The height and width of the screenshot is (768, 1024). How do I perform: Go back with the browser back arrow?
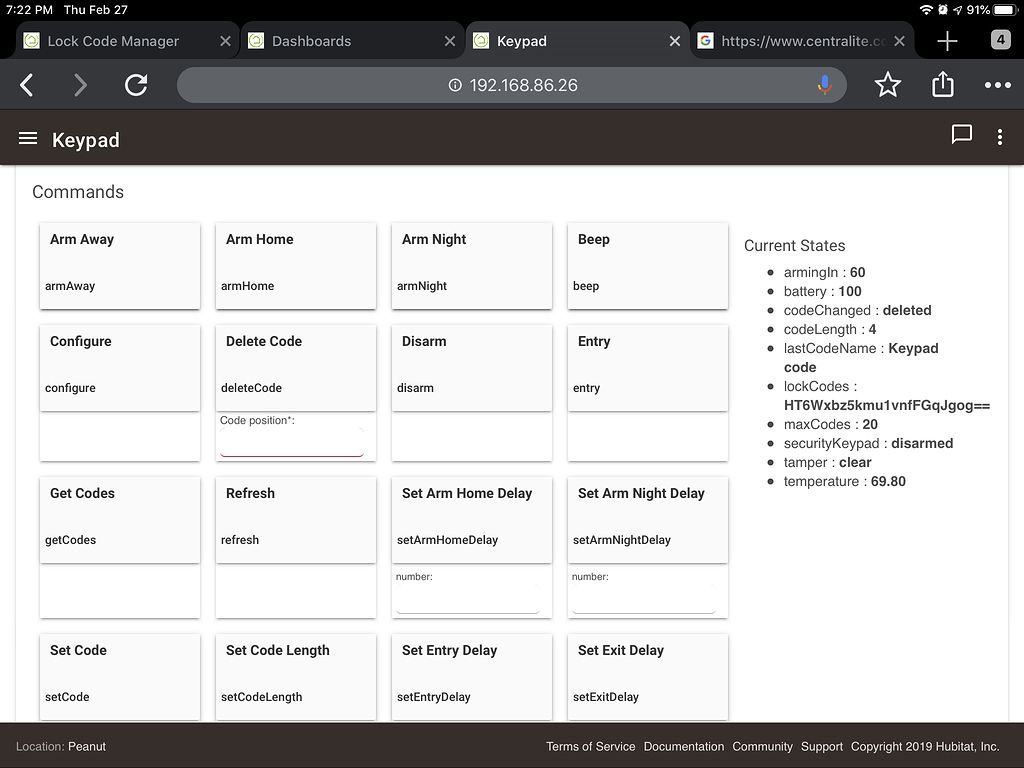pos(26,85)
